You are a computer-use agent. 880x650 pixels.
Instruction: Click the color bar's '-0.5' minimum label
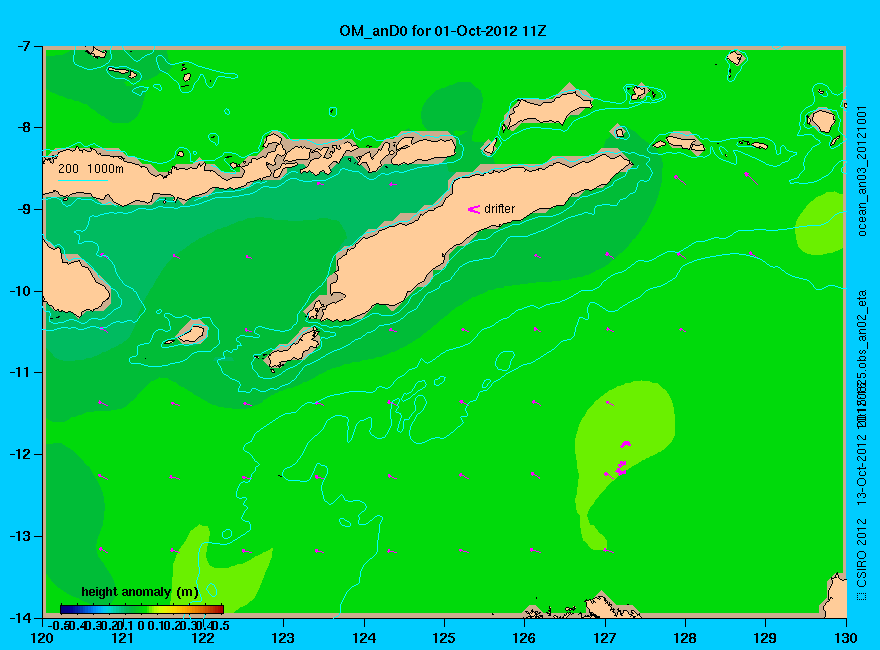coord(58,625)
